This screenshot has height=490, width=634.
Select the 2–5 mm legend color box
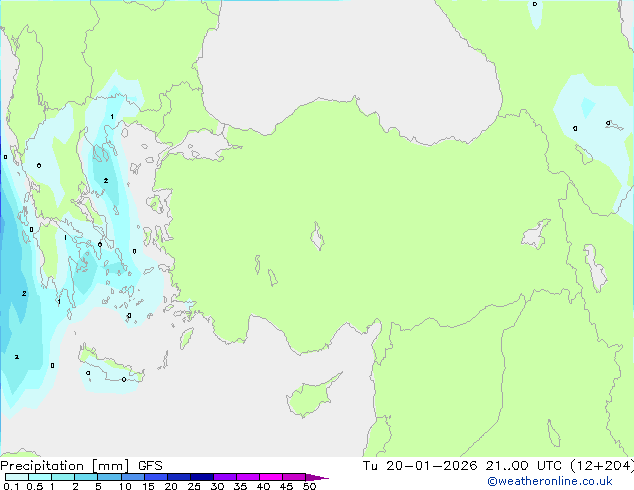pyautogui.click(x=86, y=477)
